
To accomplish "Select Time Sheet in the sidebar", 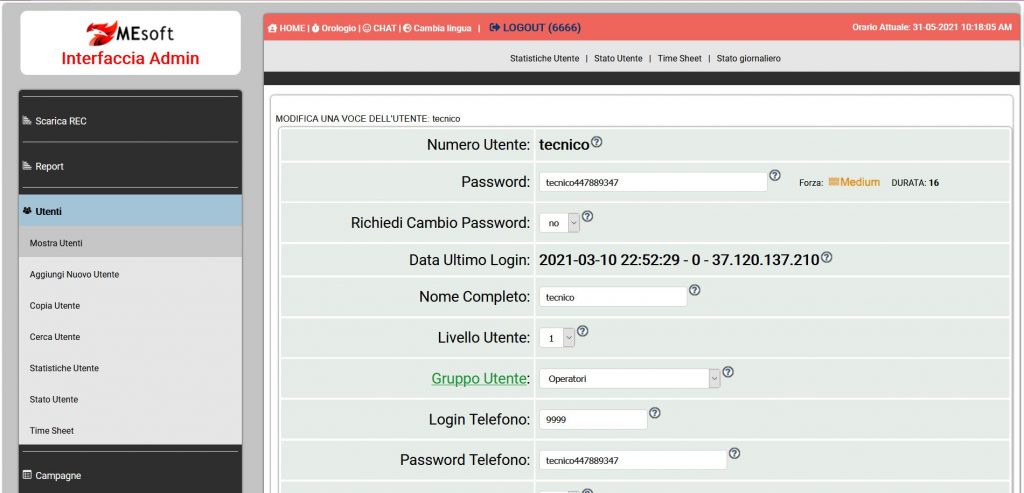I will (131, 430).
